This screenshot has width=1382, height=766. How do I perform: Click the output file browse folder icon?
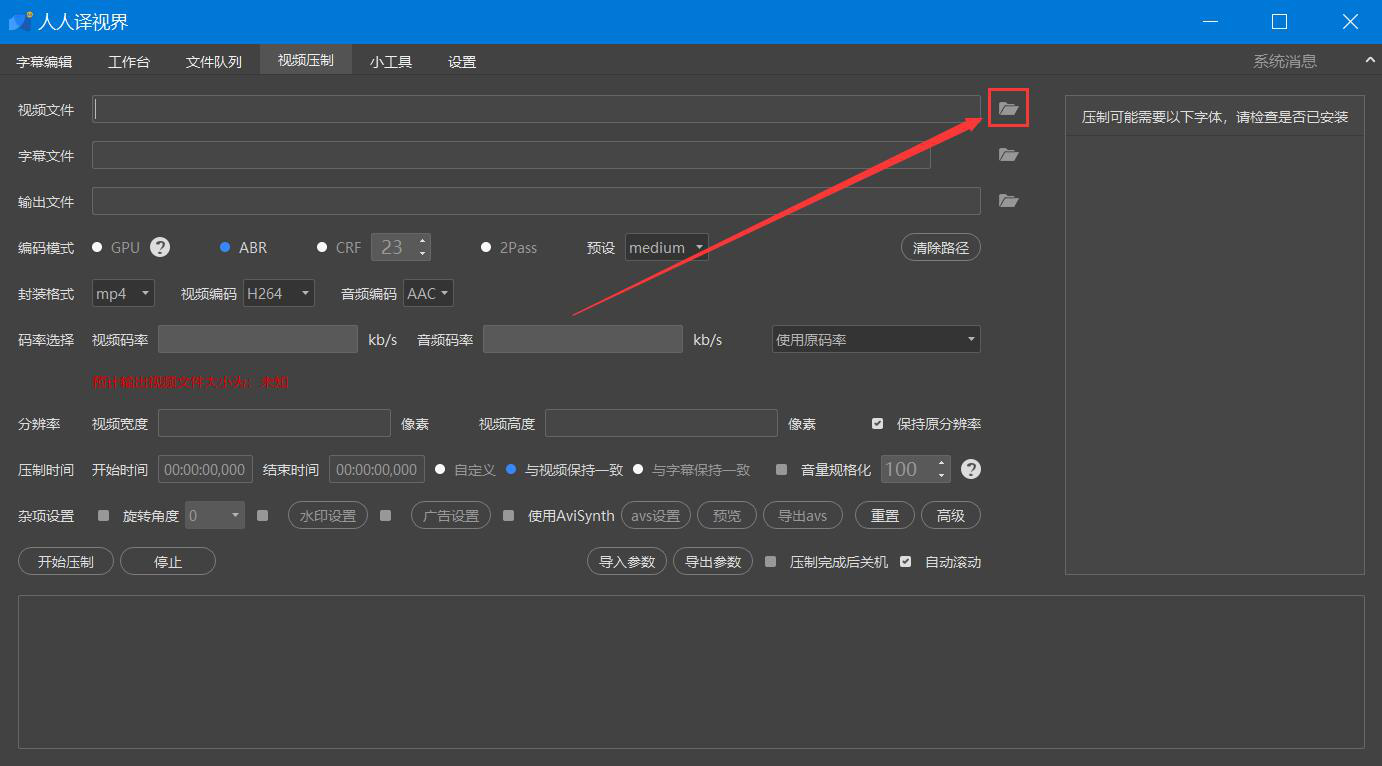1008,201
